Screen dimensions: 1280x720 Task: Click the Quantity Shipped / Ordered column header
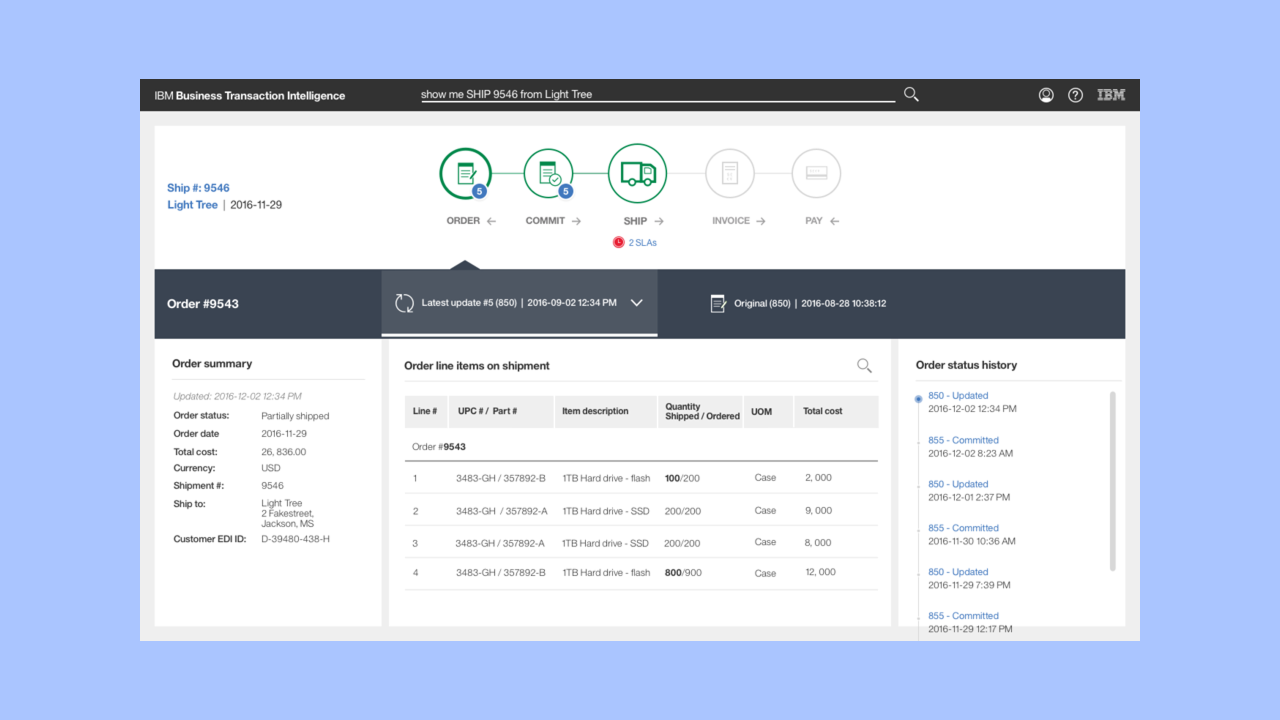pos(702,412)
